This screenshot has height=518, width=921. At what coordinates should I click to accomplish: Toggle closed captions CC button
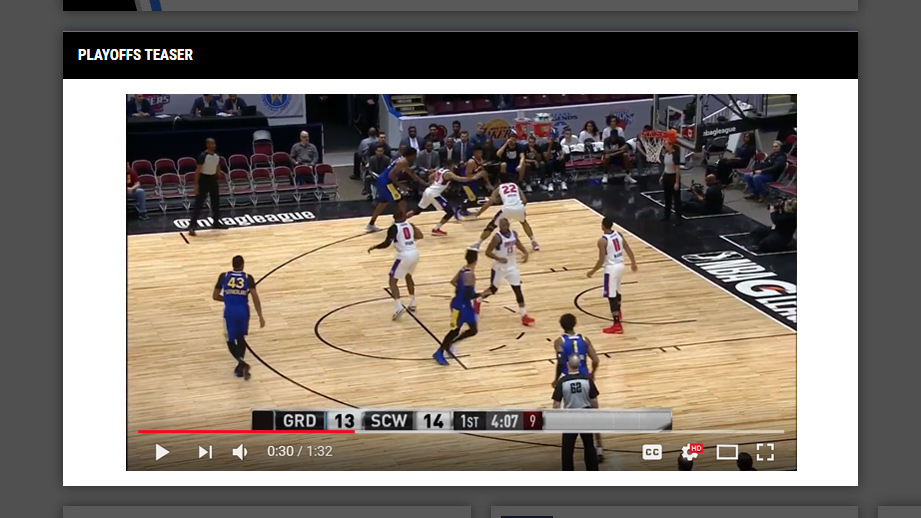click(x=652, y=452)
